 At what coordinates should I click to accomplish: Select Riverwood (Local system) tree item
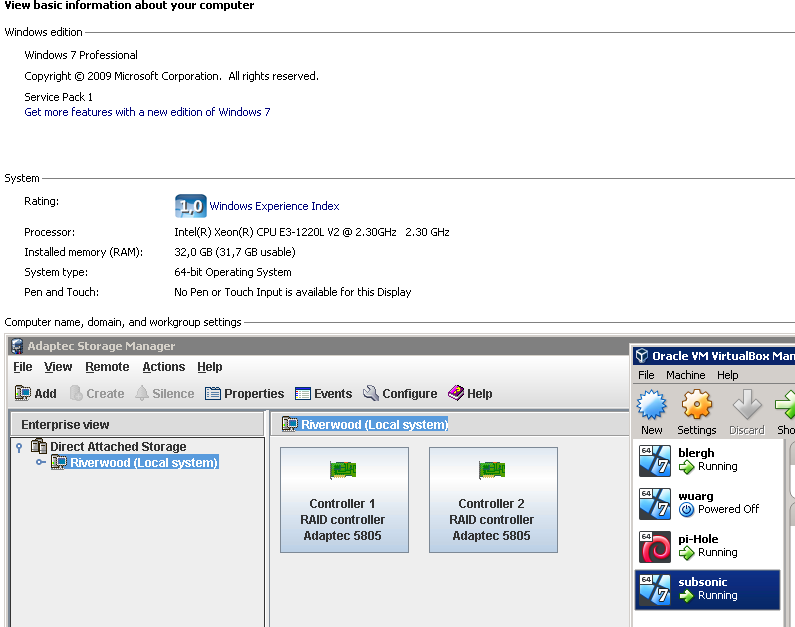coord(144,462)
